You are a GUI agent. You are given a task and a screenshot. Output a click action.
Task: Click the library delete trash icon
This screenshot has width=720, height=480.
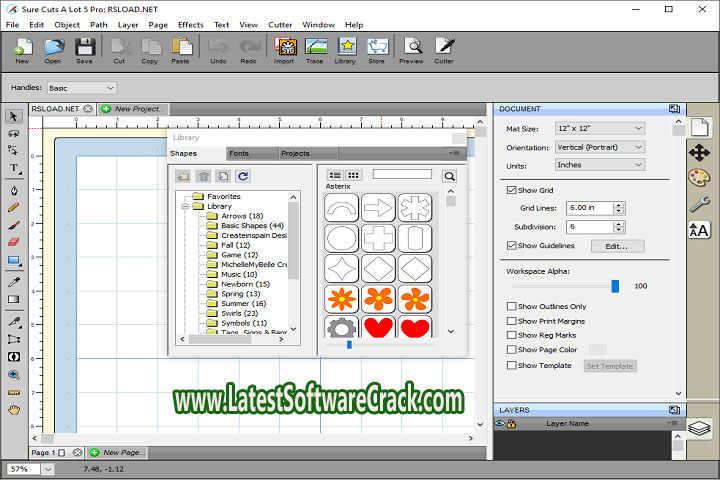(203, 176)
